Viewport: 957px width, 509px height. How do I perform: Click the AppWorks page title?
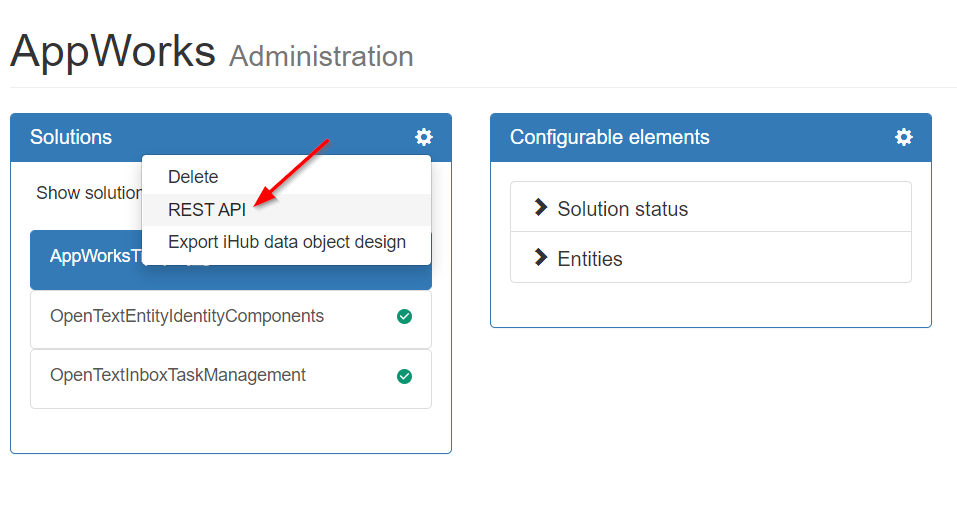coord(113,51)
